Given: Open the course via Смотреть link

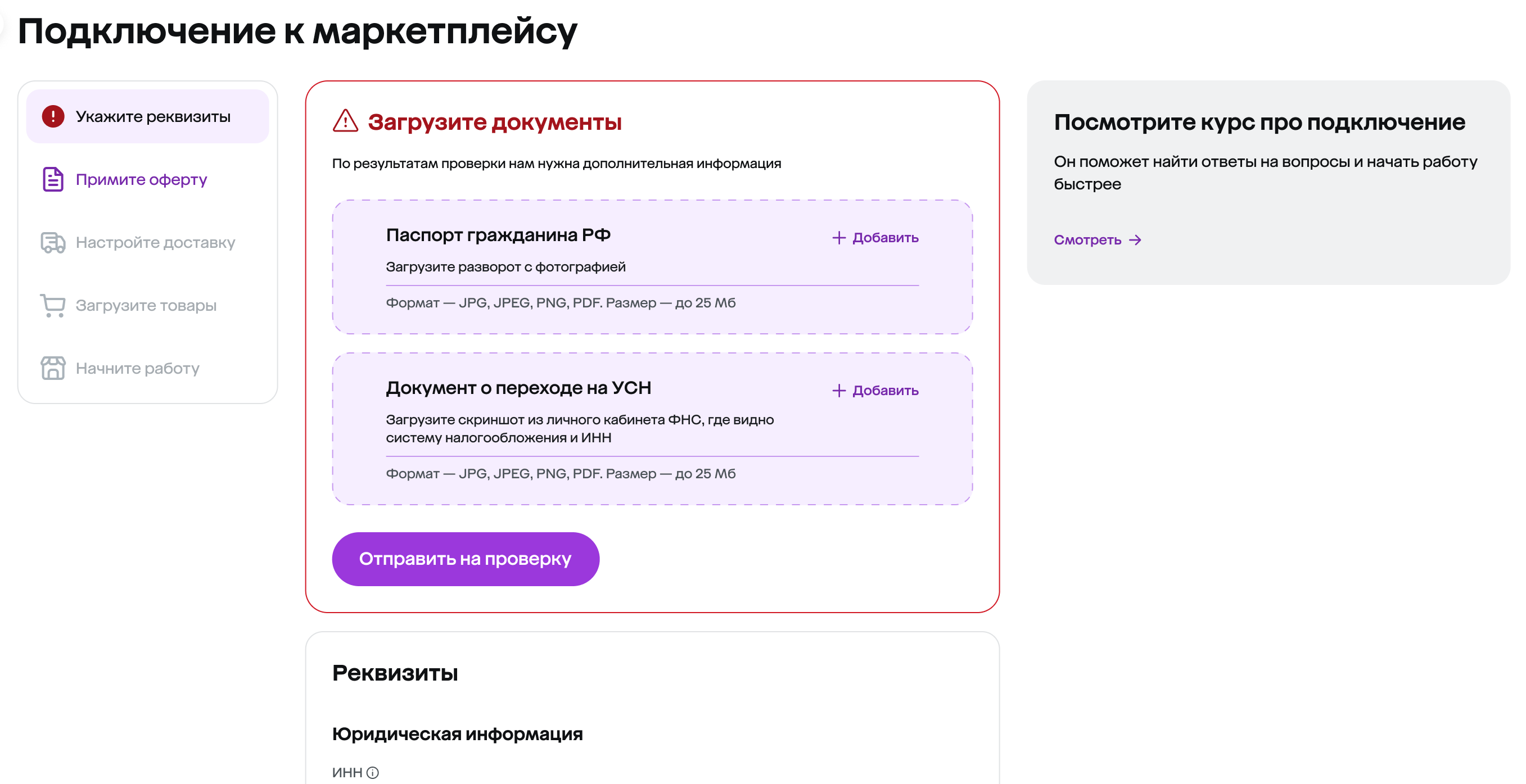Looking at the screenshot, I should coord(1097,240).
